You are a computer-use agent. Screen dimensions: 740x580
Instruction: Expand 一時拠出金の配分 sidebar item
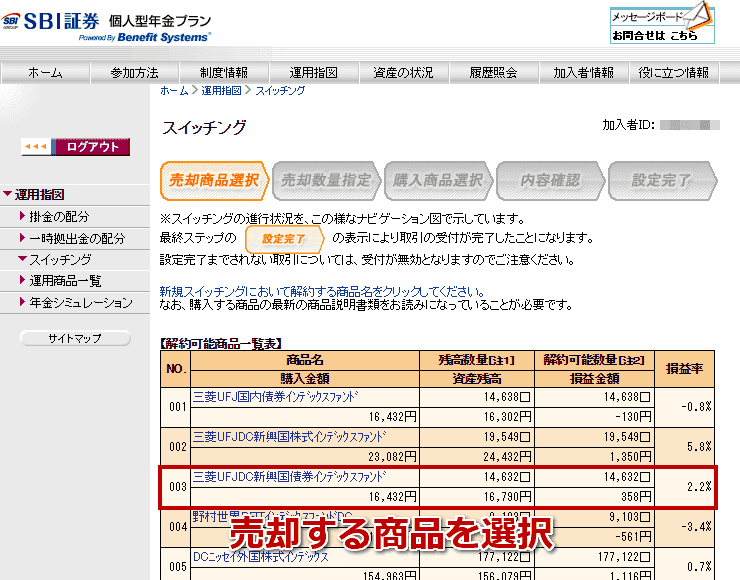click(76, 239)
